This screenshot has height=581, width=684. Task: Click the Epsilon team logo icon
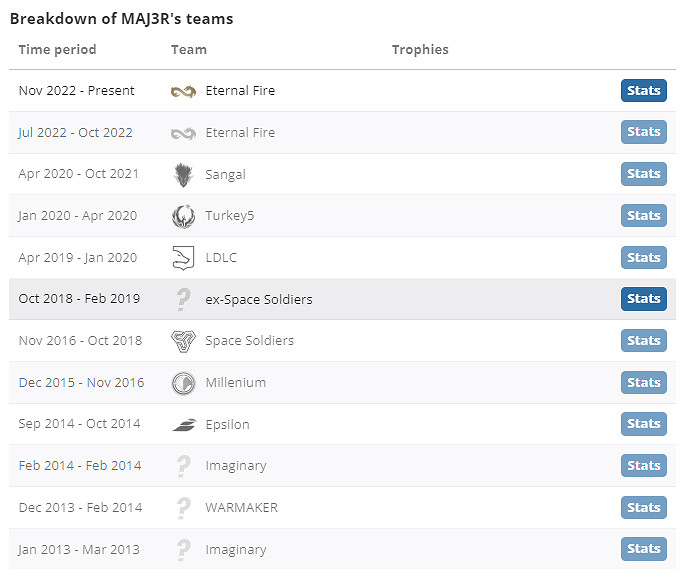pos(183,425)
